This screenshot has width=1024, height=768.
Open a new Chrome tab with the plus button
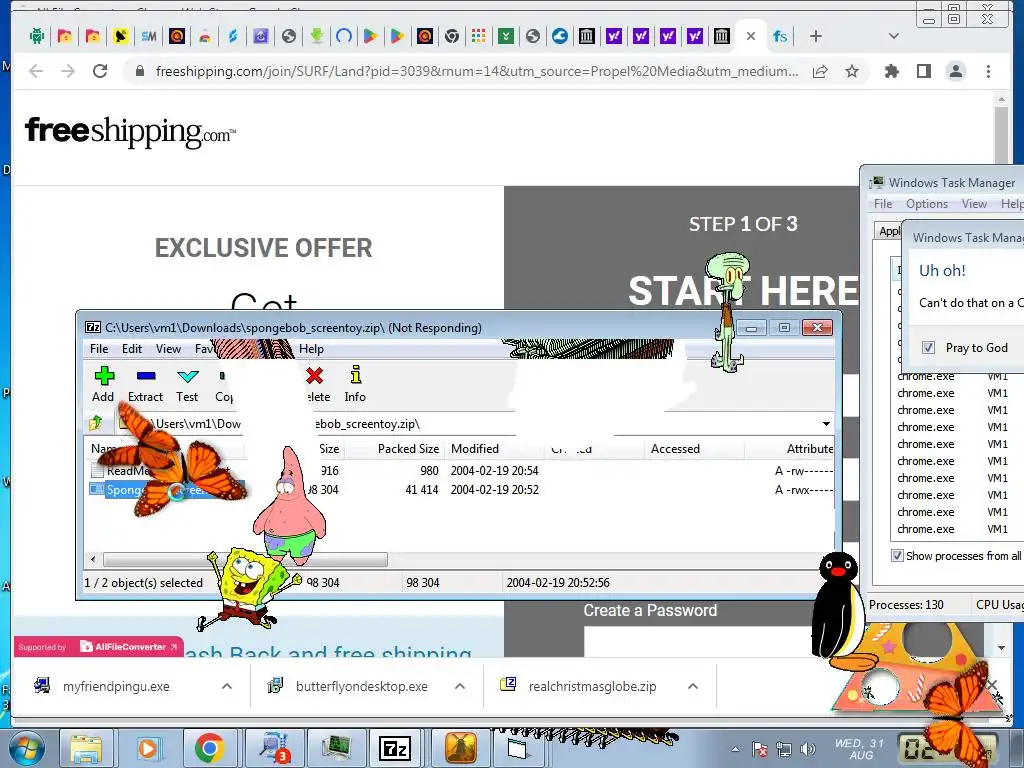tap(816, 36)
